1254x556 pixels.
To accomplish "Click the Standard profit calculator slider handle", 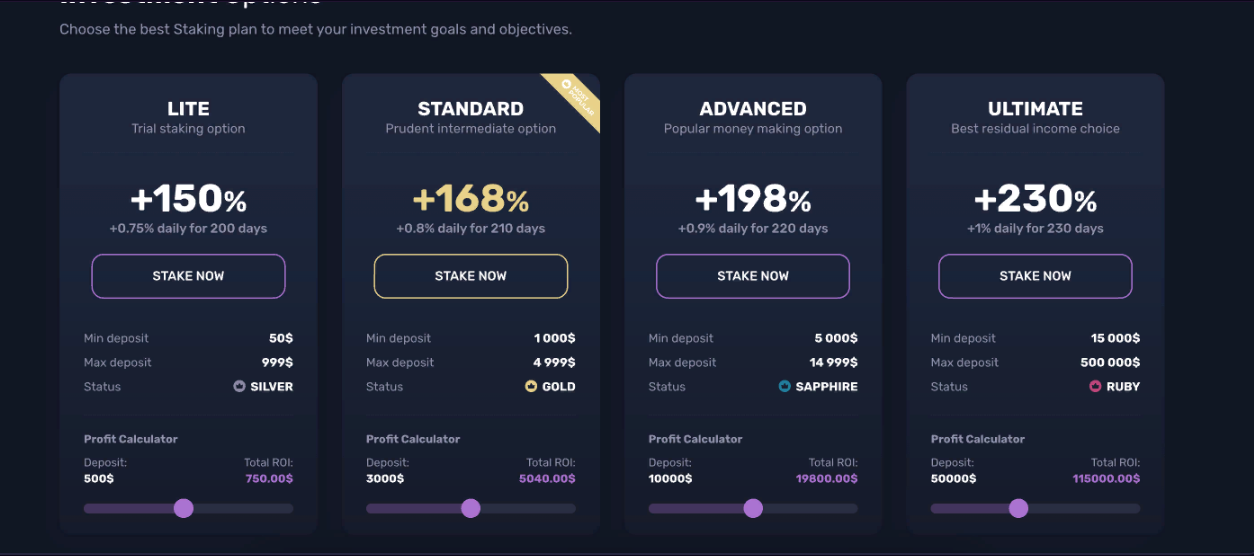I will [470, 508].
